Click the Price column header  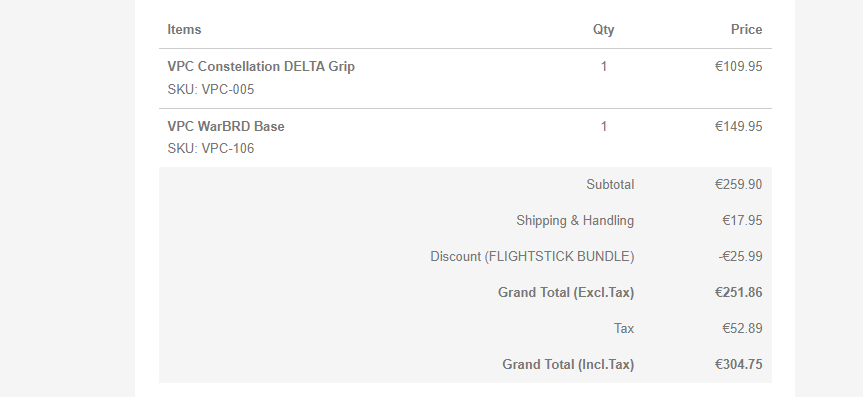coord(746,30)
